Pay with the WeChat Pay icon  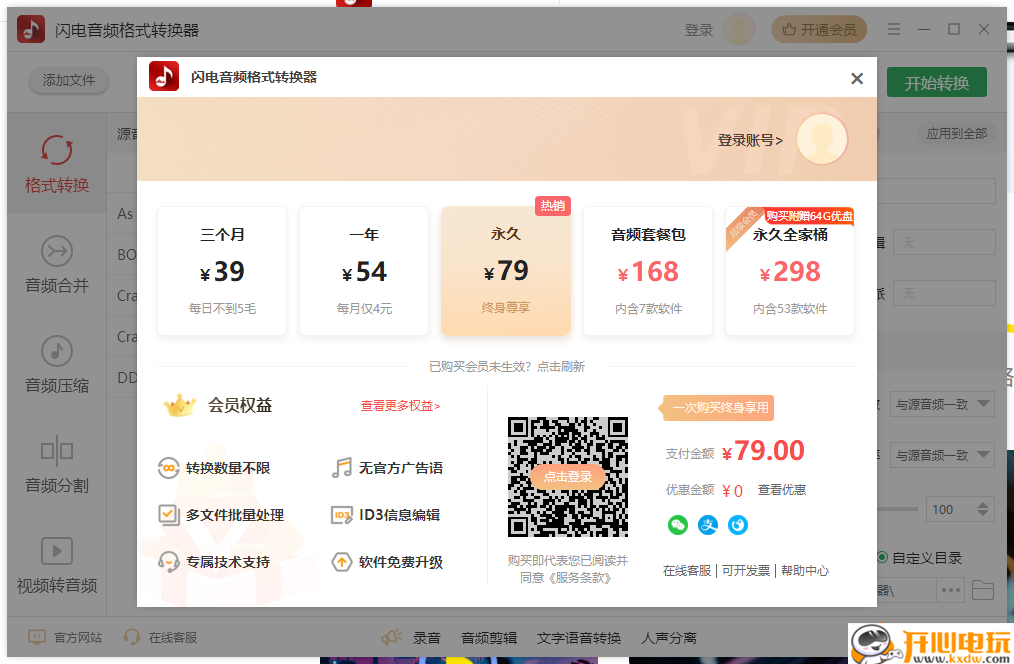click(x=680, y=524)
